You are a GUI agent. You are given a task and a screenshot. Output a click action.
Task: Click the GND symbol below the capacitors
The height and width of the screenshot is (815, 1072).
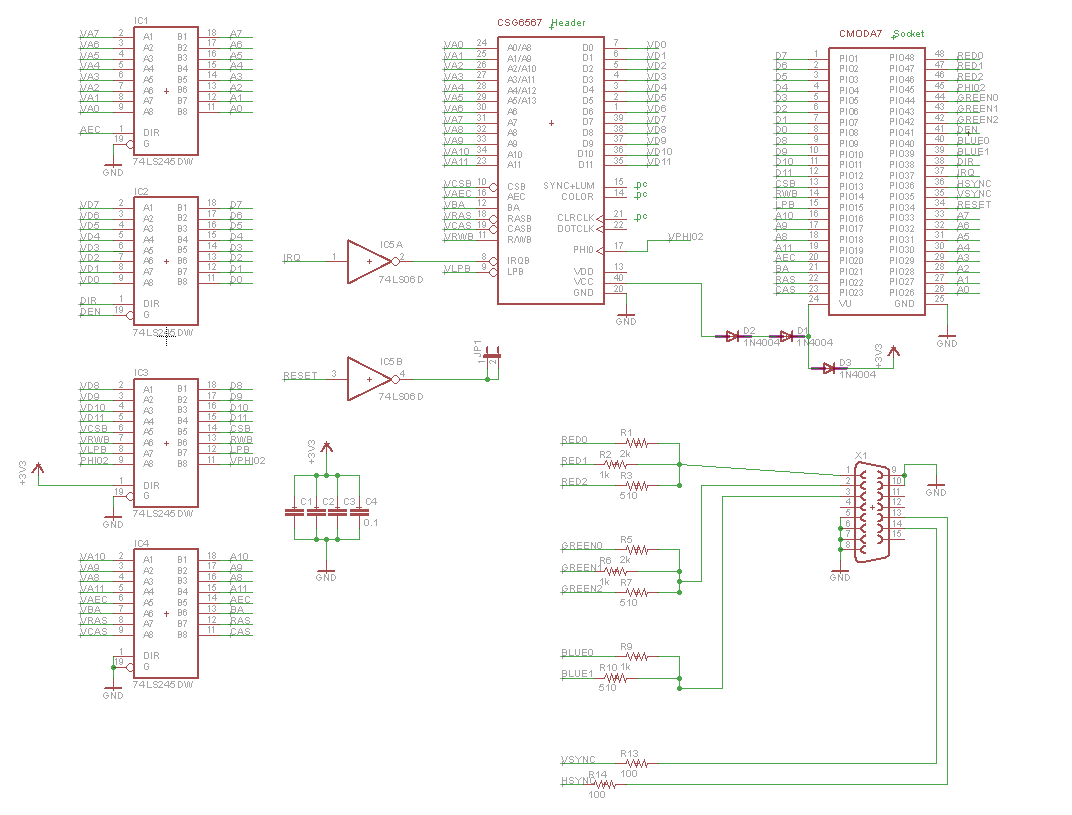326,570
